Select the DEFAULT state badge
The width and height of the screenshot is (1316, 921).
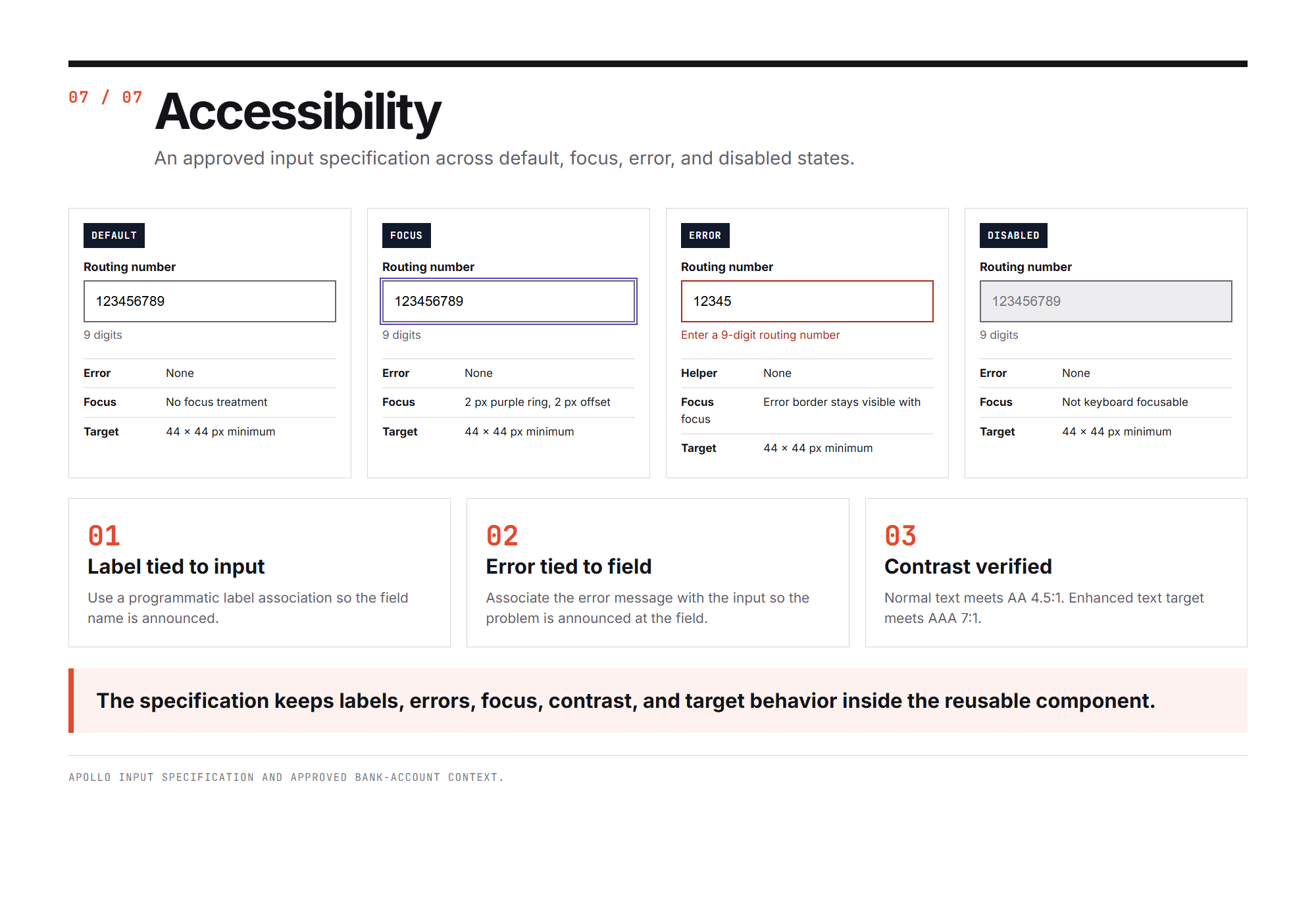click(x=114, y=236)
